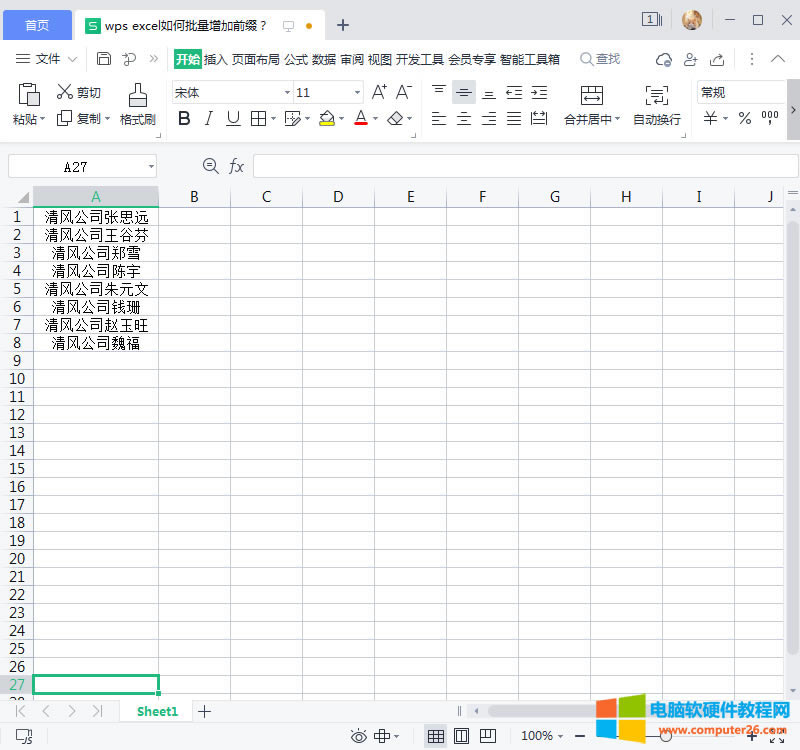
Task: Click the Cut (剪切) scissors icon
Action: pos(66,92)
